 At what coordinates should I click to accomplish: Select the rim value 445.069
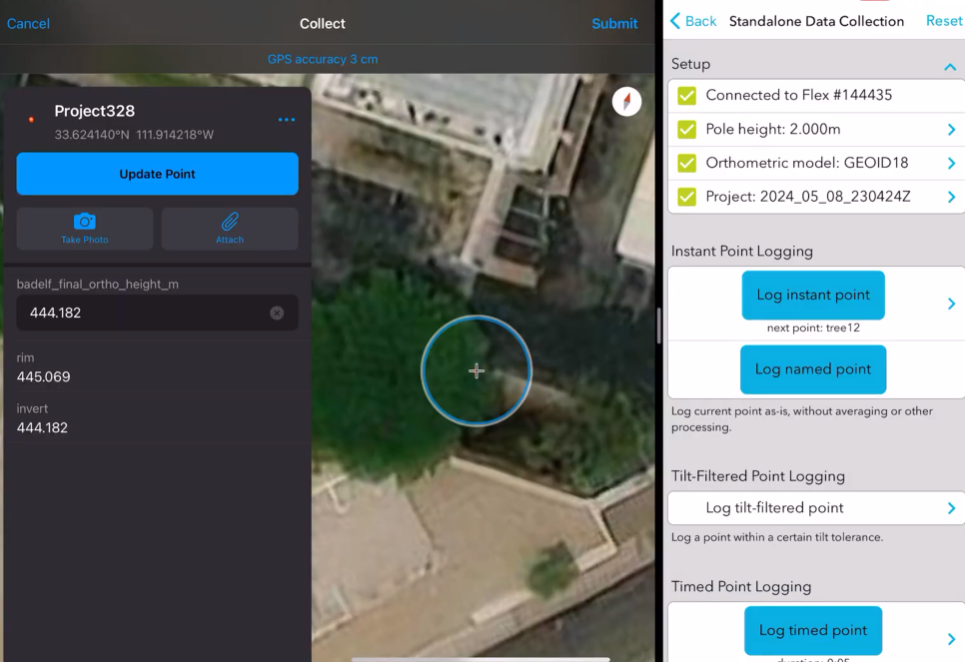[44, 377]
